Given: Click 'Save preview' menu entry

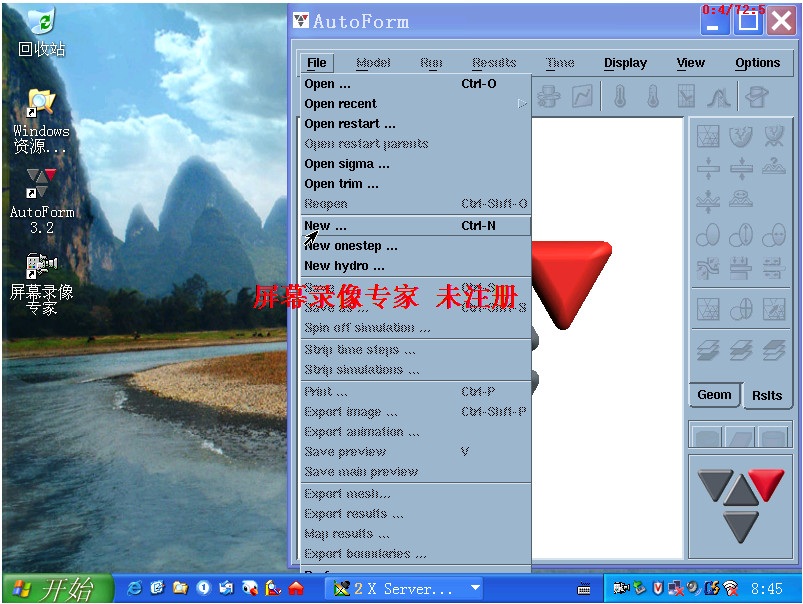Looking at the screenshot, I should click(x=415, y=452).
